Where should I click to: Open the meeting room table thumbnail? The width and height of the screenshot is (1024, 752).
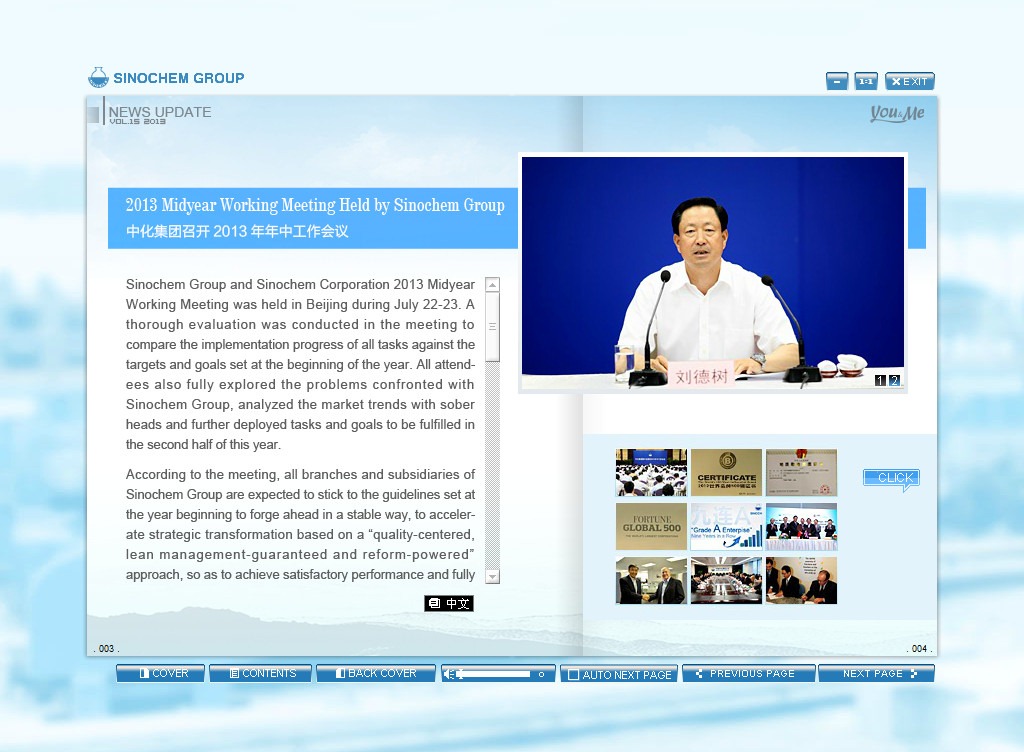[726, 580]
